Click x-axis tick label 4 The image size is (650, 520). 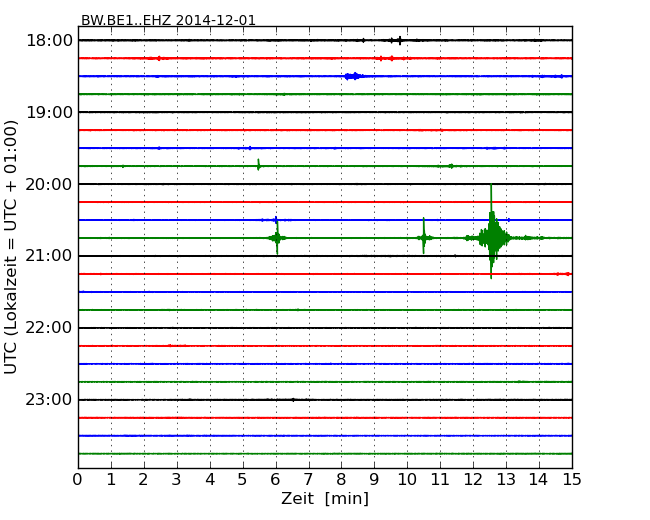(x=210, y=479)
